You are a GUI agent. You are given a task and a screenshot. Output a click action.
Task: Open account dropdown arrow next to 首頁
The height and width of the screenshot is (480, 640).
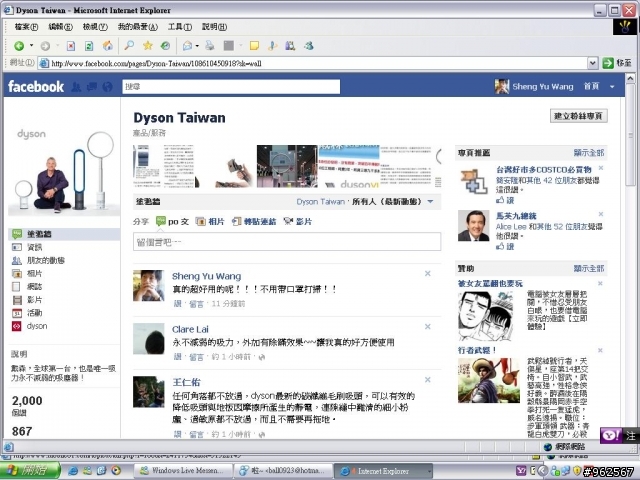pos(612,87)
